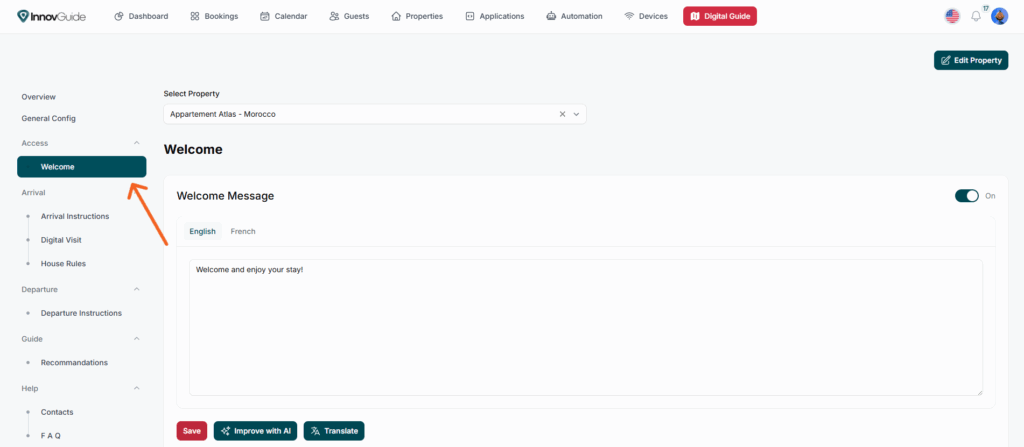The width and height of the screenshot is (1024, 447).
Task: Click the red Save button
Action: coord(191,431)
